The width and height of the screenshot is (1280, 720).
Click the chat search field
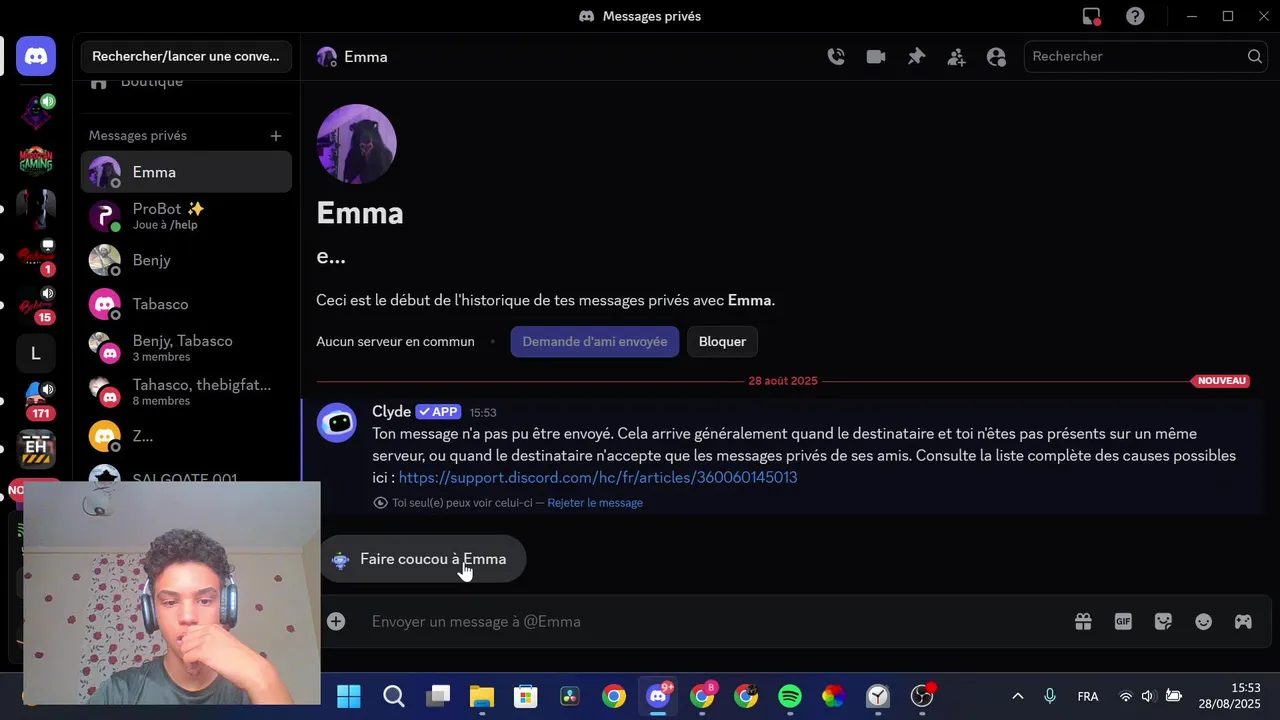point(1146,56)
